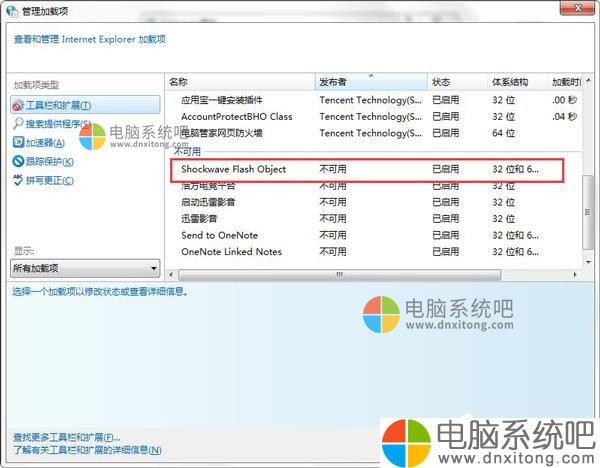Select the 工具栏和扩展 add-on type icon
Viewport: 600px width, 468px height.
click(19, 105)
